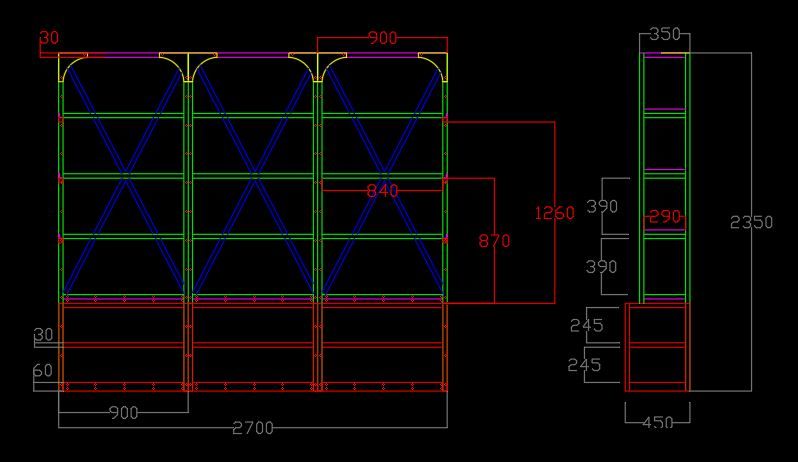Select the 60 plinth dimension text

click(x=43, y=370)
